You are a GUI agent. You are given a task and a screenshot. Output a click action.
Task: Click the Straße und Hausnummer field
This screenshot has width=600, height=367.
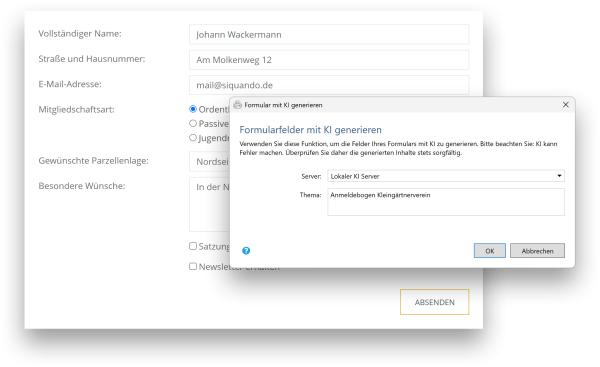tap(329, 60)
